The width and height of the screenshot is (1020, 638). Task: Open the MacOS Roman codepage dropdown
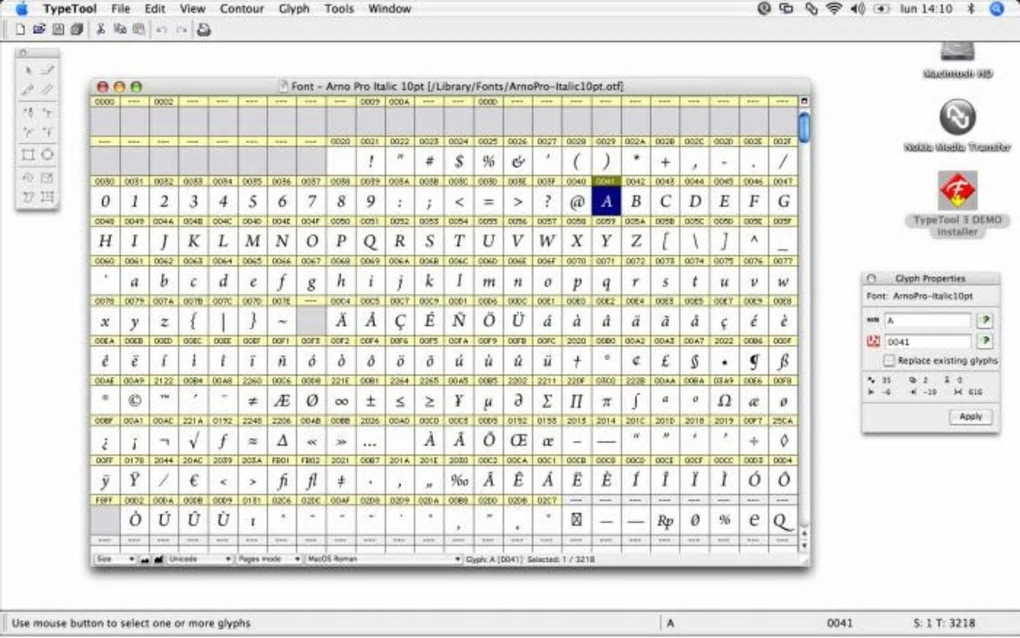click(x=383, y=559)
